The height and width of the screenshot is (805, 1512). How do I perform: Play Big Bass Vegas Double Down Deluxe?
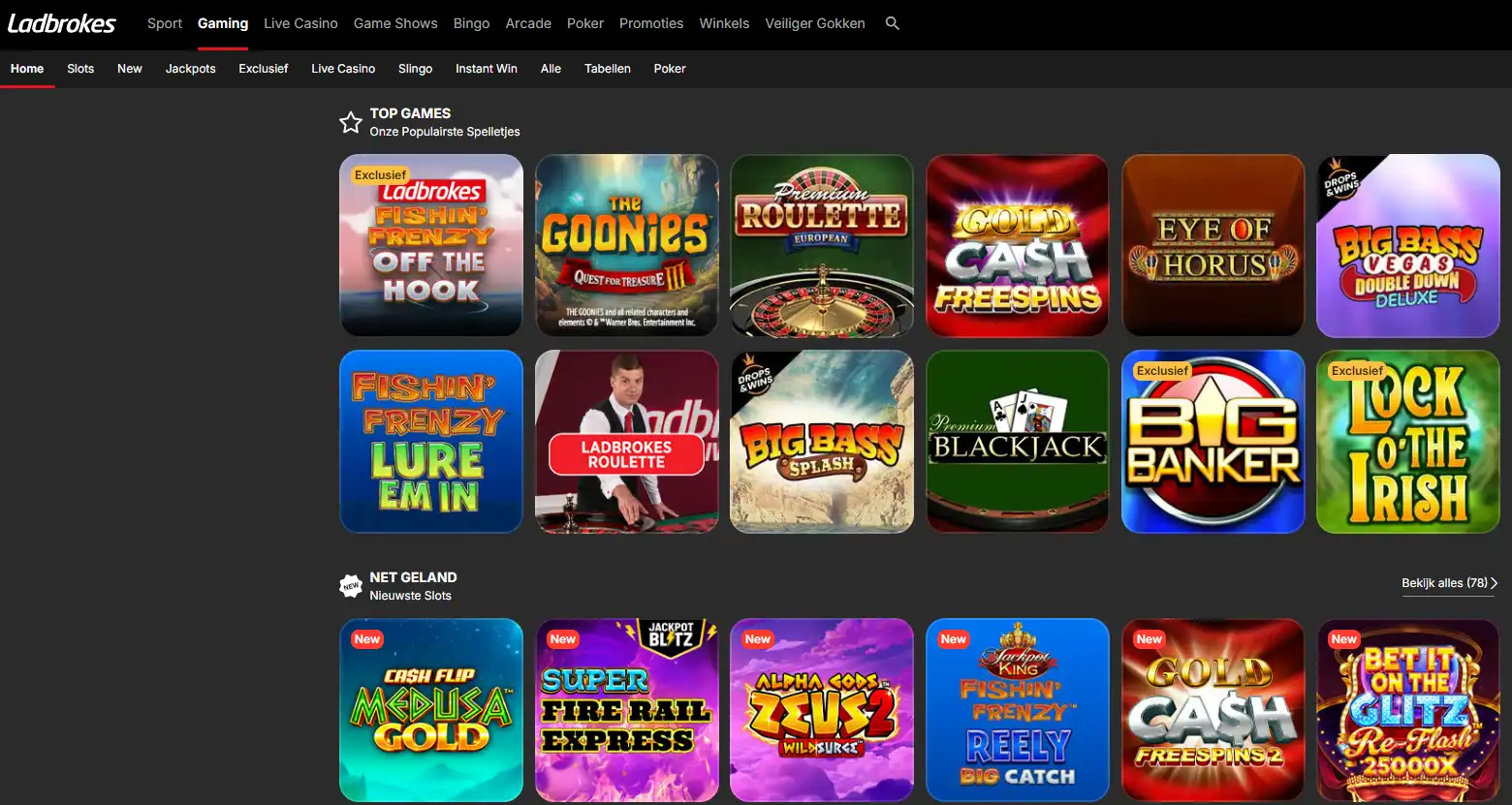click(1408, 246)
